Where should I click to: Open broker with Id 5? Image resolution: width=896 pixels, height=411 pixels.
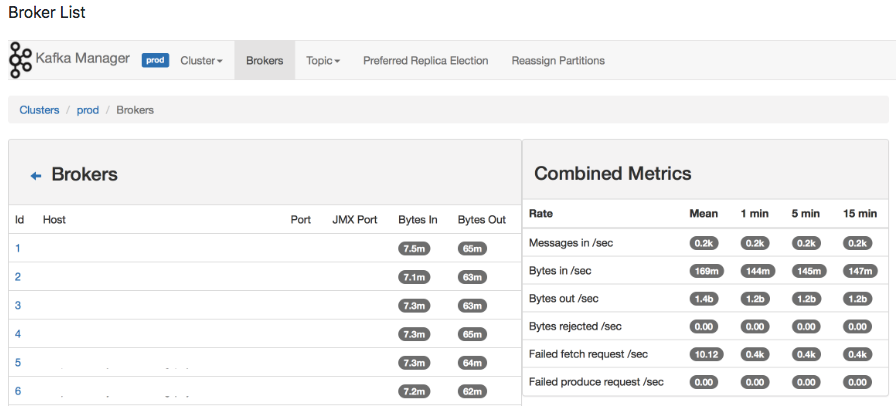click(x=18, y=362)
